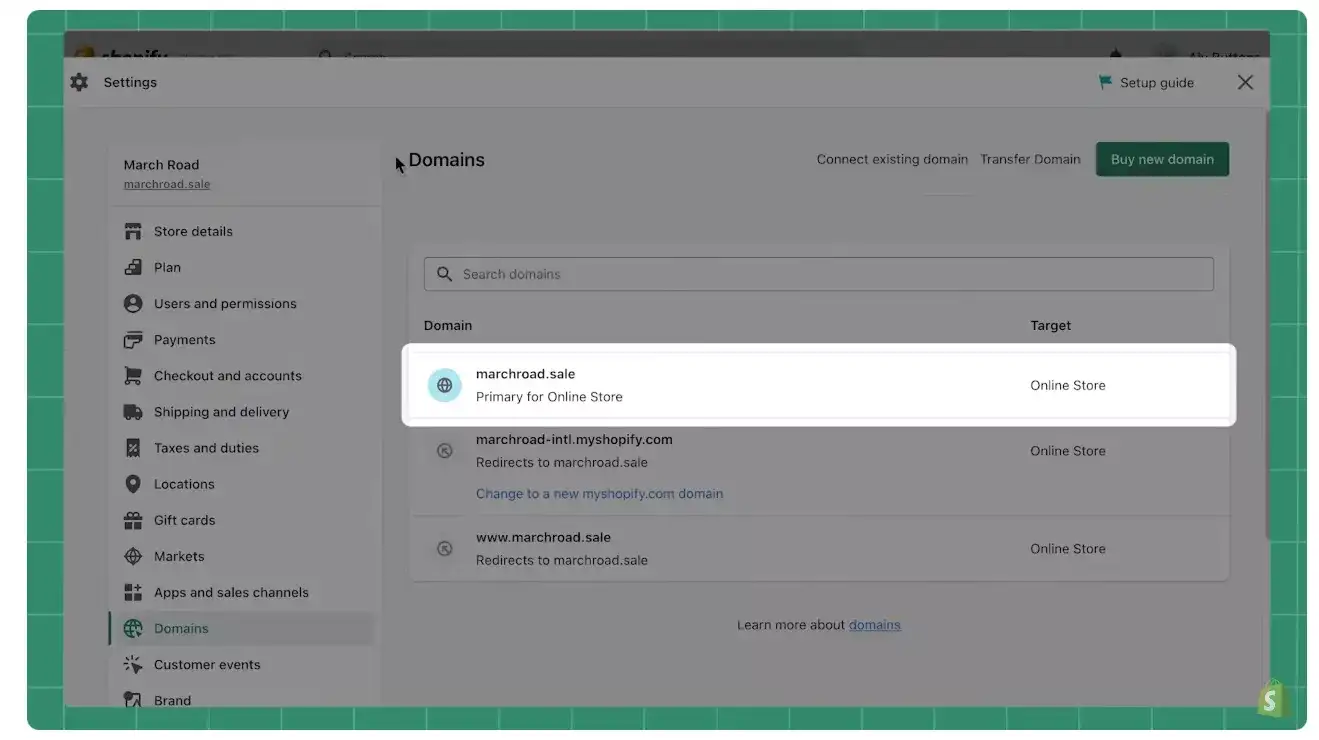
Task: Open Checkout and accounts settings
Action: [227, 376]
